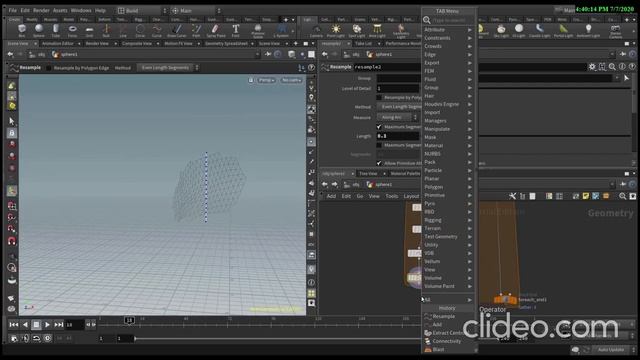Add a Point Light from shelf
The width and height of the screenshot is (640, 360).
[x=336, y=30]
